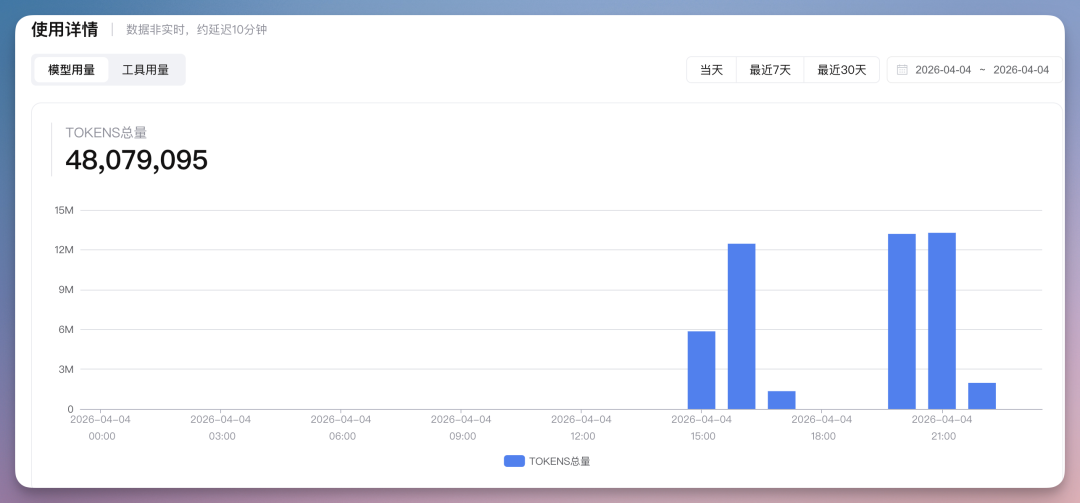Select the 16:00 bar above 12M tokens
Image resolution: width=1080 pixels, height=503 pixels.
coord(741,326)
